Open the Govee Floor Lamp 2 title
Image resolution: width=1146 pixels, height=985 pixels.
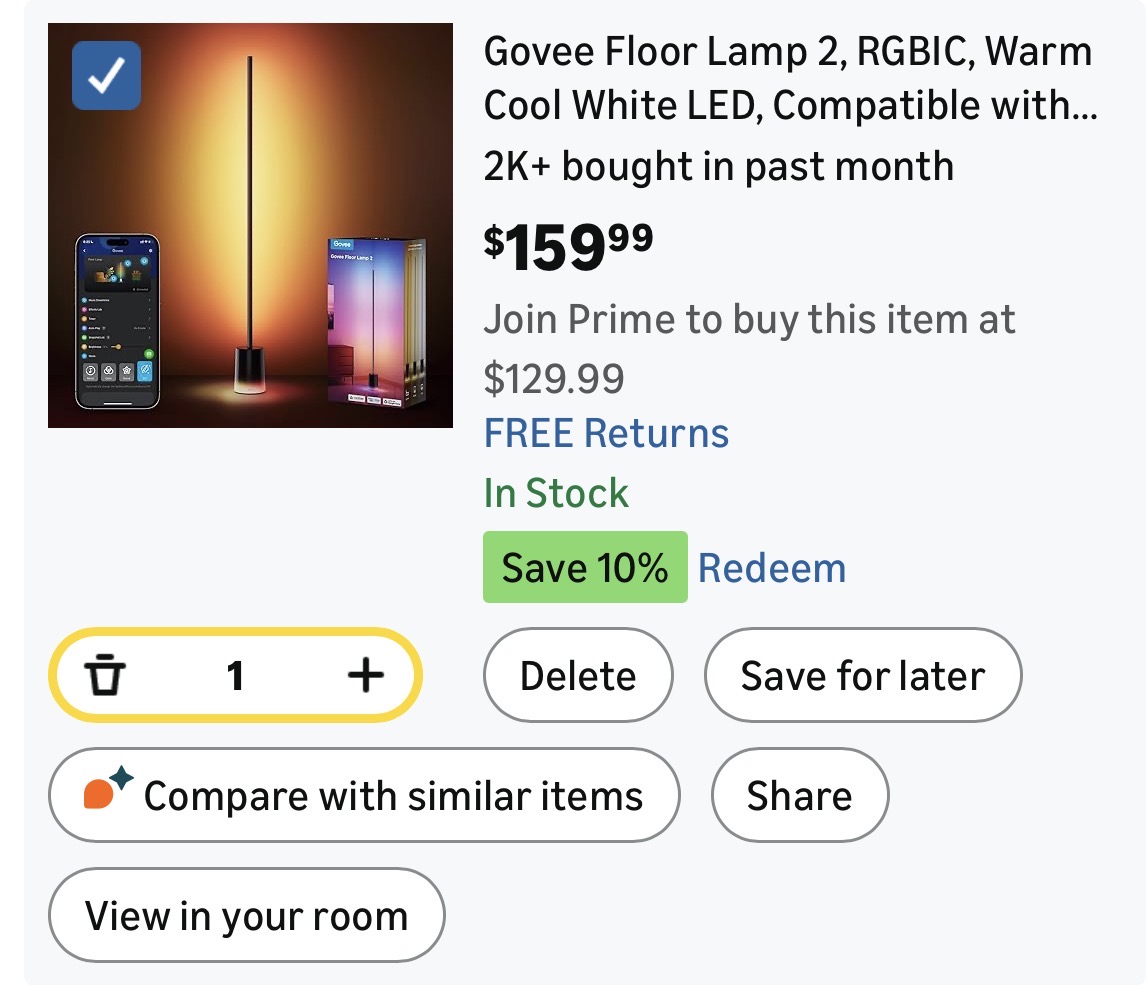[x=789, y=78]
